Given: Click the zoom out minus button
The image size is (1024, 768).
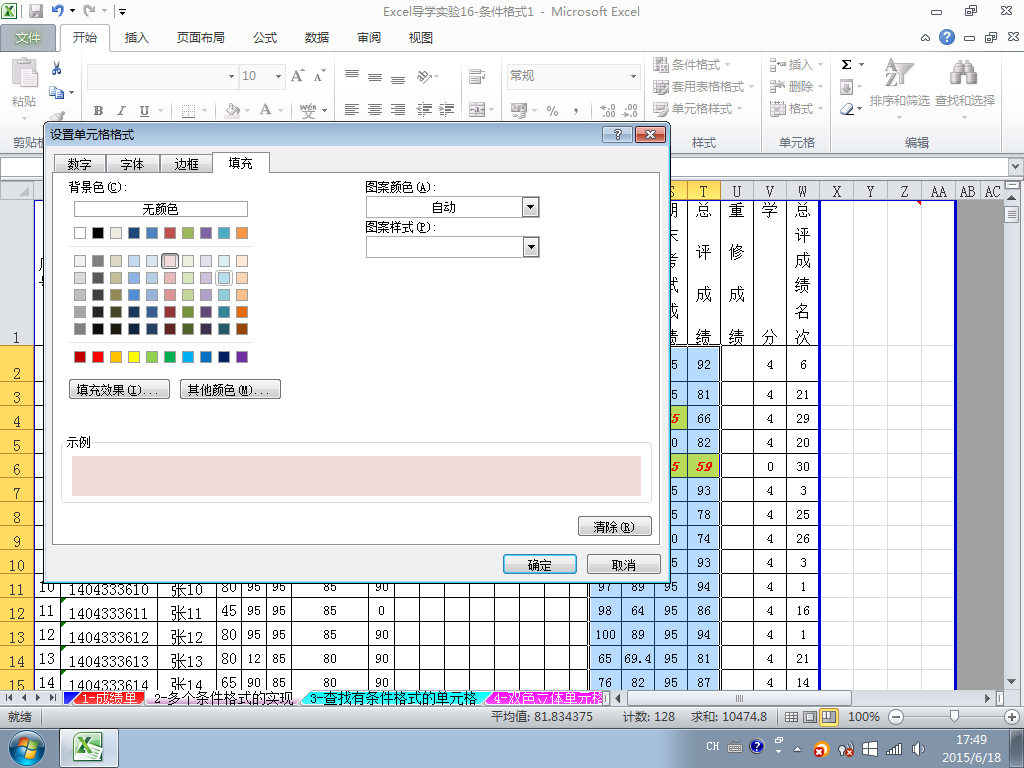Looking at the screenshot, I should 896,717.
